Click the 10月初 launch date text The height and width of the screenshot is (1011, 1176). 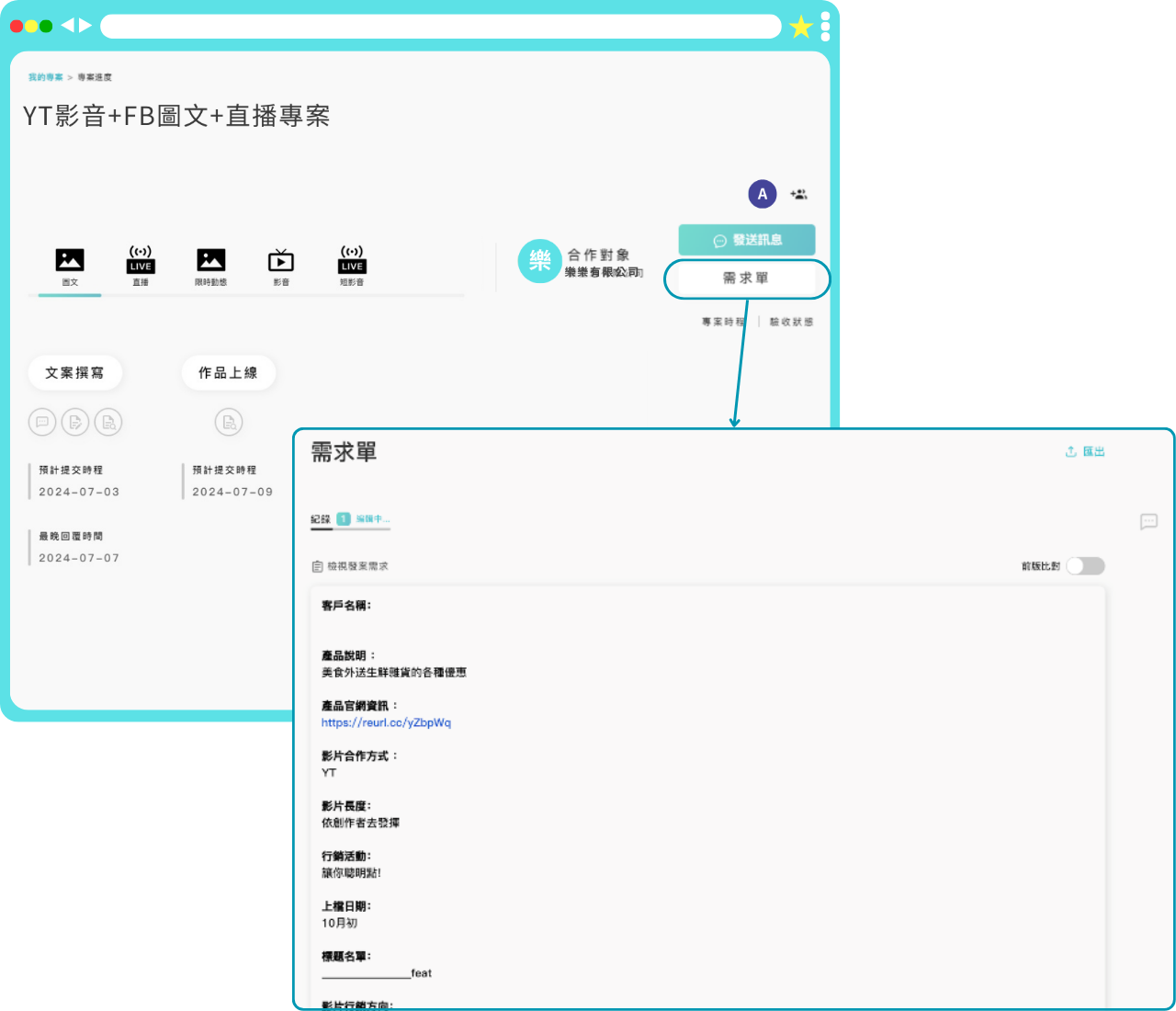click(339, 923)
